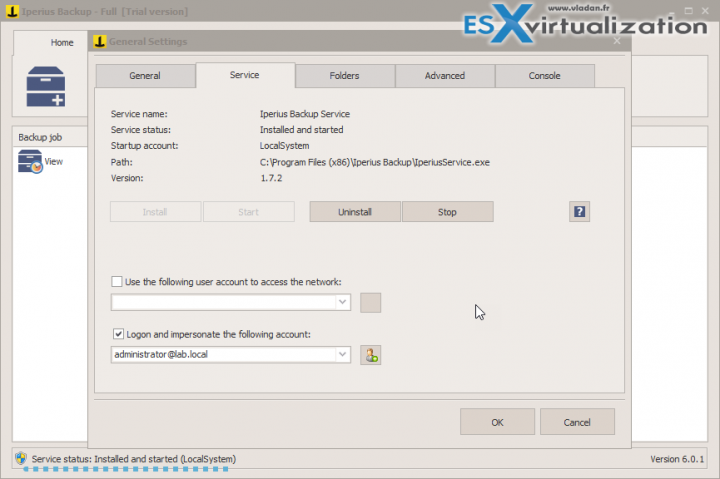The image size is (720, 479).
Task: Click the impersonate account user icon
Action: (371, 355)
